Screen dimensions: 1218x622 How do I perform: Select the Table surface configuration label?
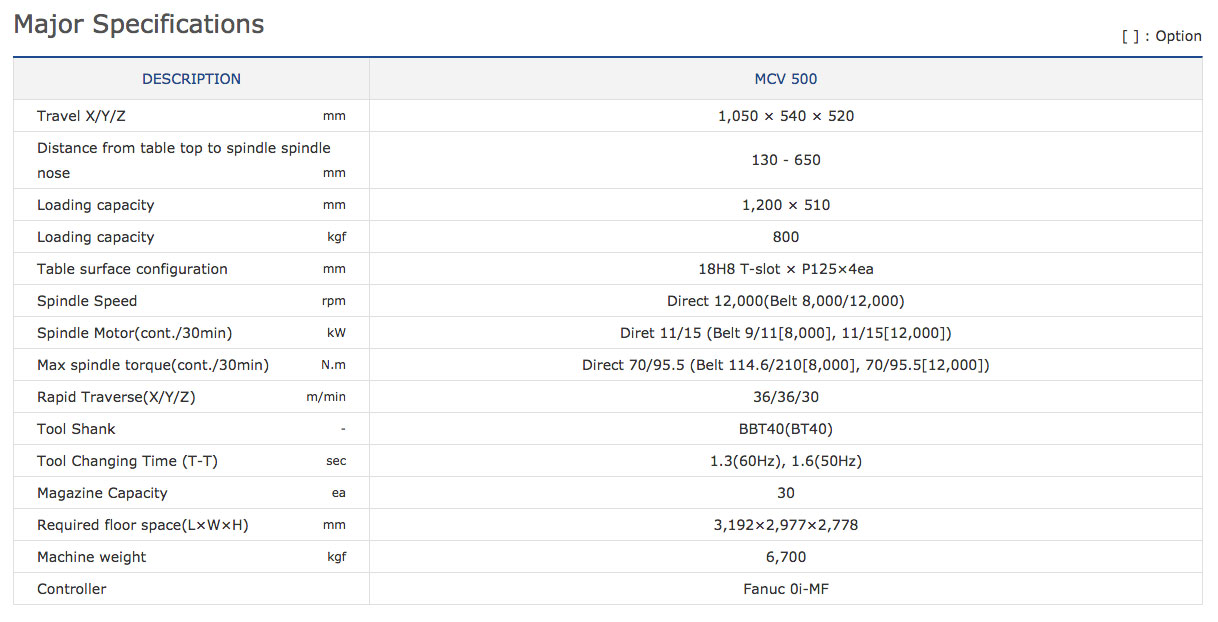pyautogui.click(x=132, y=269)
